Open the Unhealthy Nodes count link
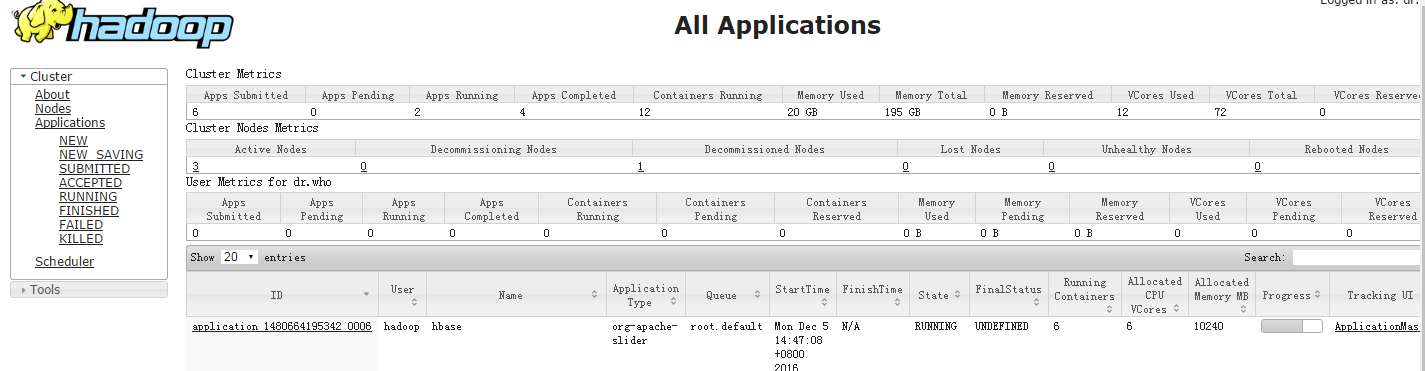Image resolution: width=1425 pixels, height=371 pixels. coord(1052,167)
